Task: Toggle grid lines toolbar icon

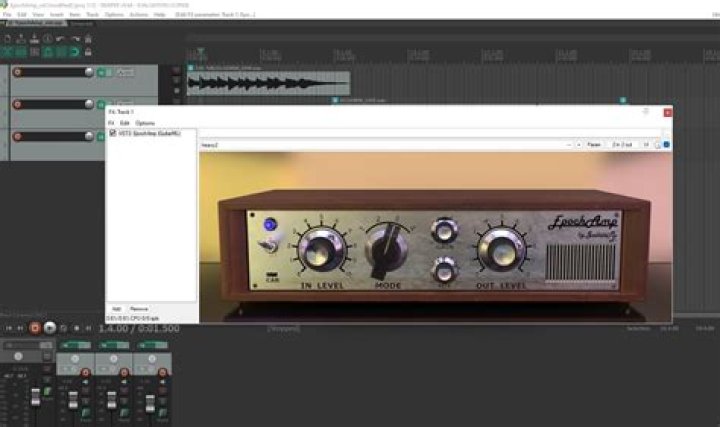Action: click(x=61, y=52)
